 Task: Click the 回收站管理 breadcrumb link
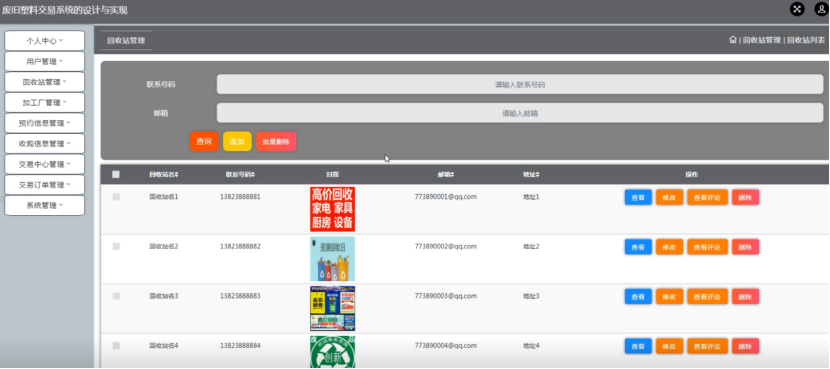(x=762, y=40)
